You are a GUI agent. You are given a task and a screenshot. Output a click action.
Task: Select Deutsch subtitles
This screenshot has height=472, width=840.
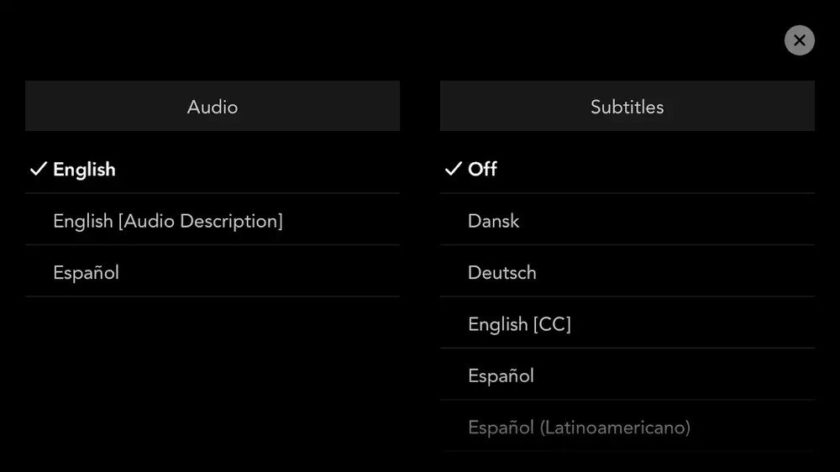coord(502,273)
